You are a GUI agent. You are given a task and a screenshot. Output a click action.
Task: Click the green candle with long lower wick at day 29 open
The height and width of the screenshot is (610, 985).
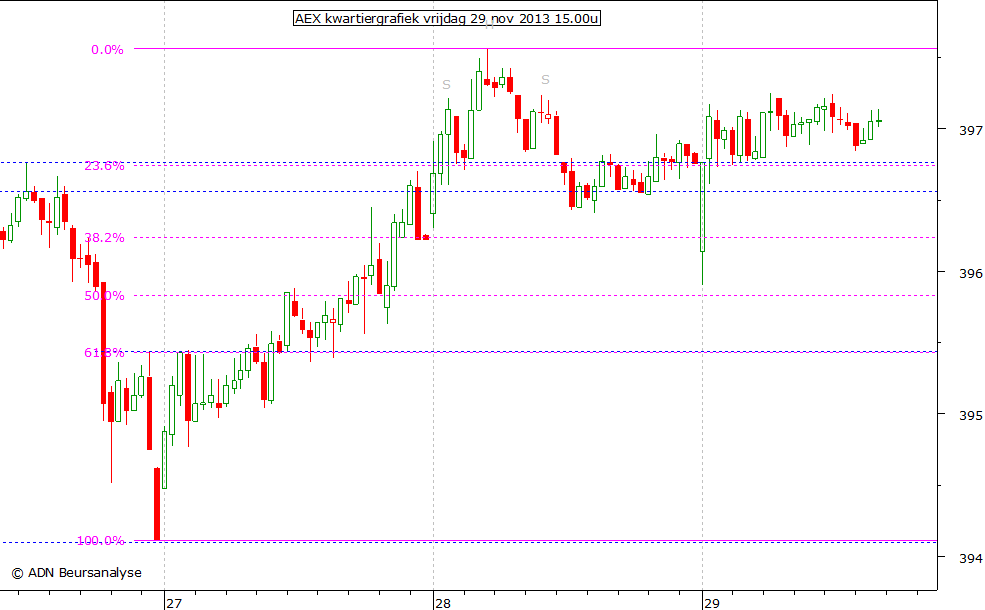[x=703, y=207]
